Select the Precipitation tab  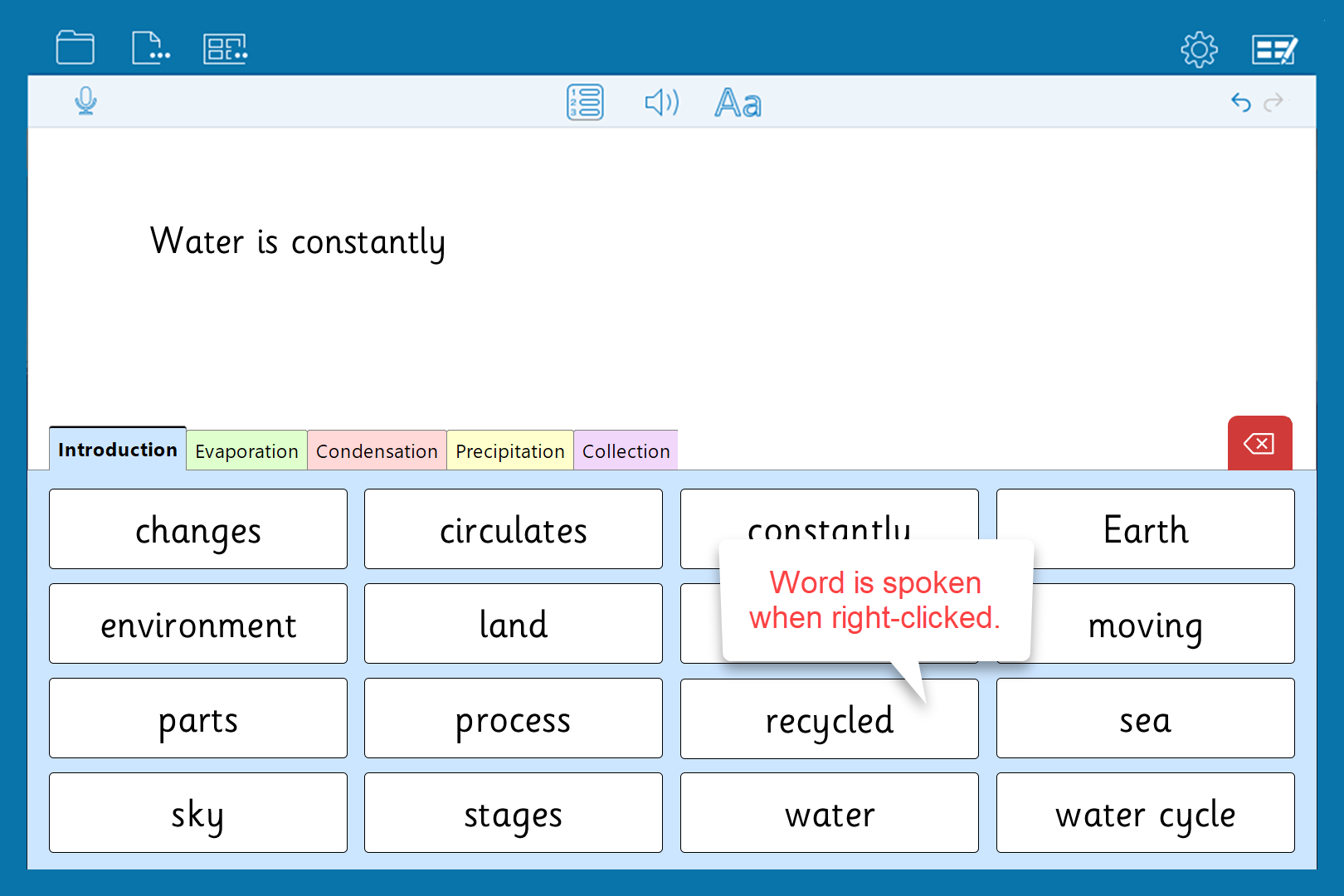point(509,451)
